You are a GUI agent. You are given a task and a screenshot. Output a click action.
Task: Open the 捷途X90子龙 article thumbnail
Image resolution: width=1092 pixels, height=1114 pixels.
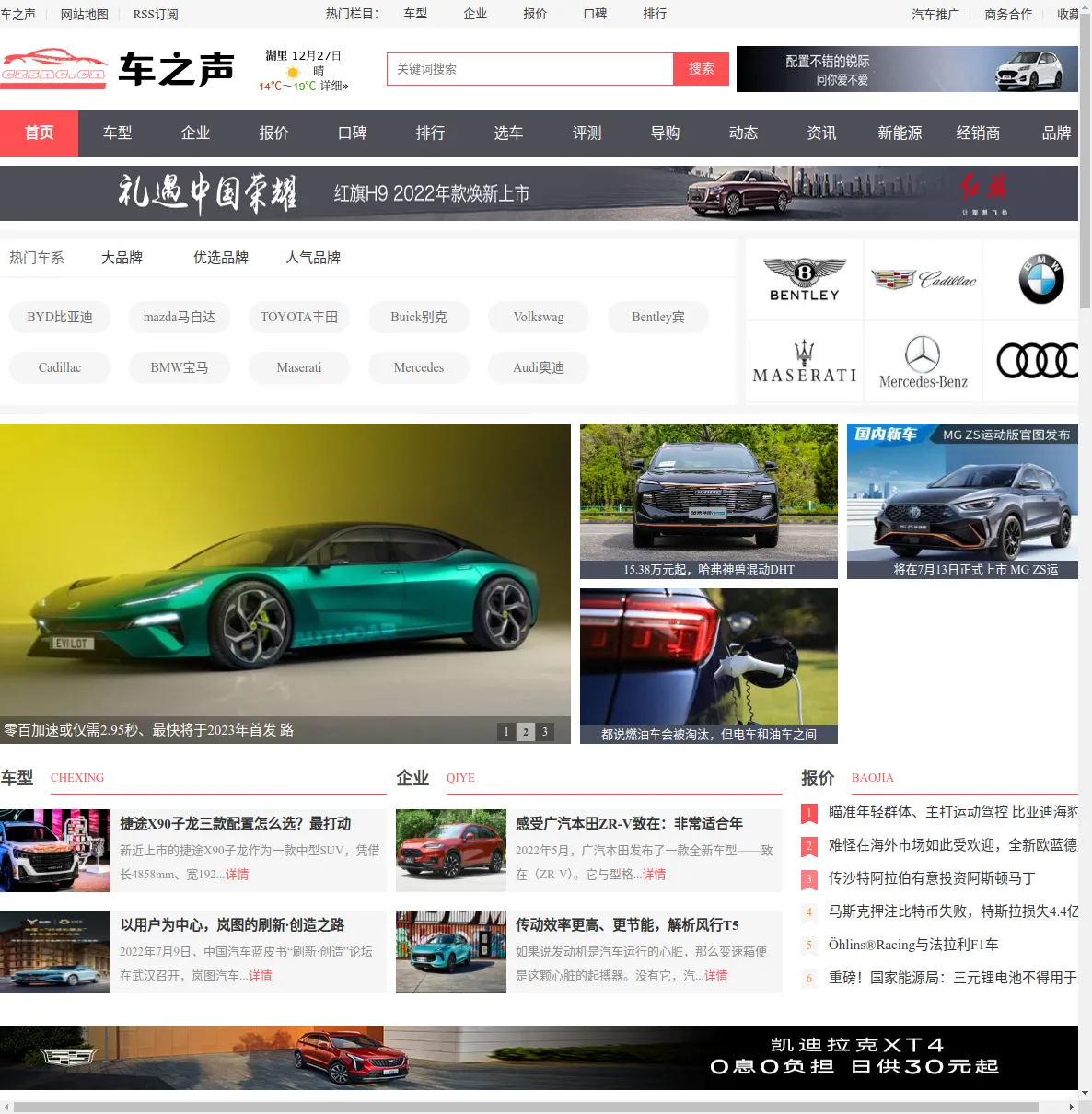[x=55, y=851]
